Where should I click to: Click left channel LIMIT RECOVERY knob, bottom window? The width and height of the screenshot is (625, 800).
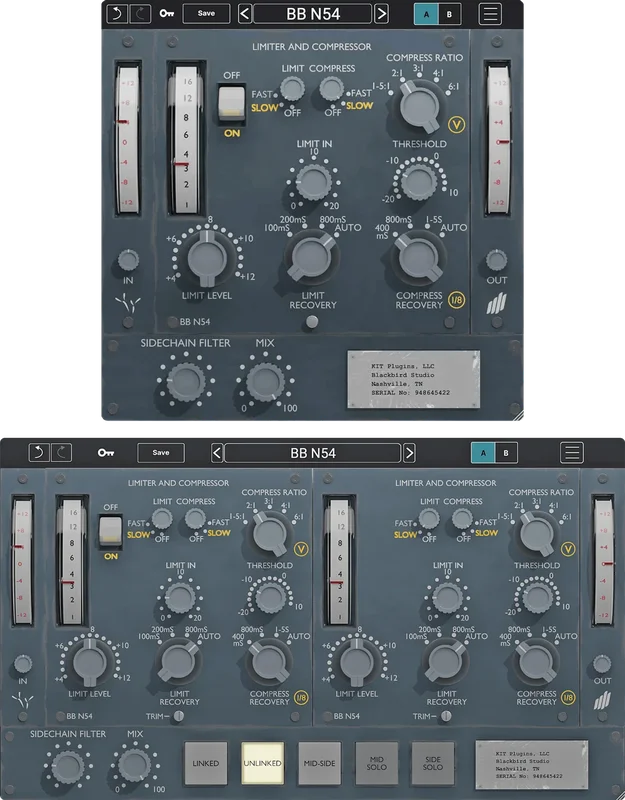(x=179, y=661)
